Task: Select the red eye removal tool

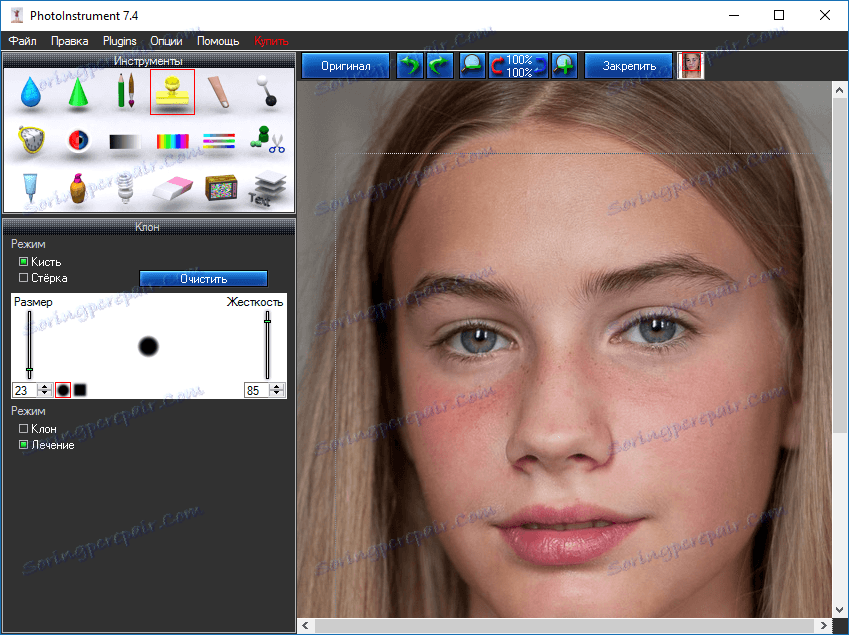Action: click(x=78, y=141)
